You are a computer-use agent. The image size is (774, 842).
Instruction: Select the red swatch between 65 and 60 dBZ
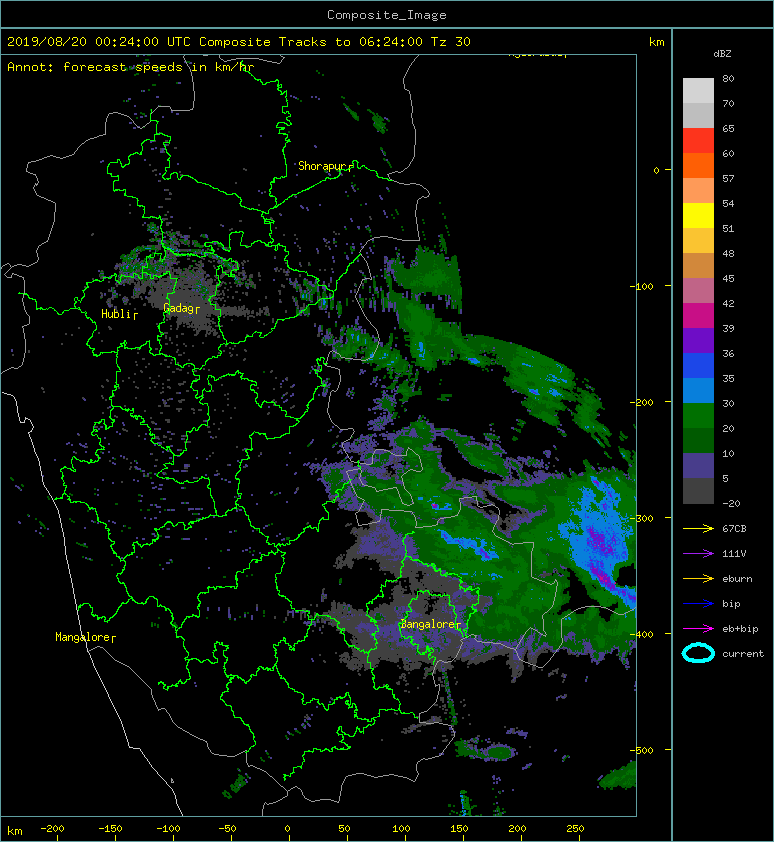(698, 141)
